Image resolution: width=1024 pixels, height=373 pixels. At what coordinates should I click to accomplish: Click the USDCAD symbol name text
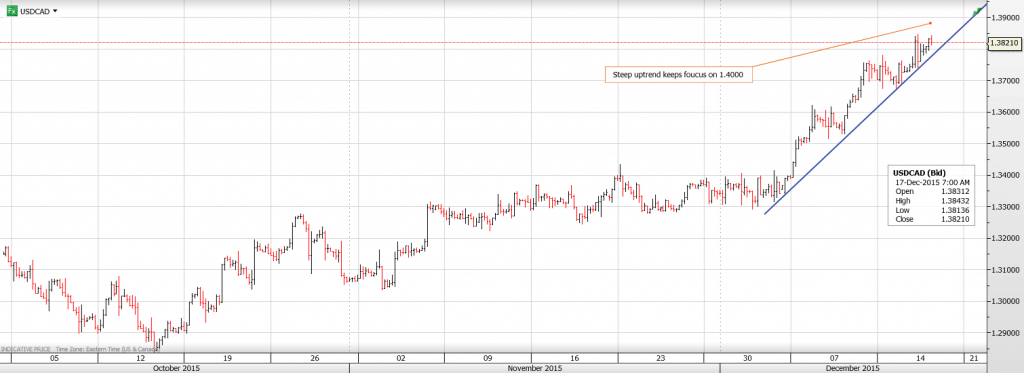tap(34, 11)
